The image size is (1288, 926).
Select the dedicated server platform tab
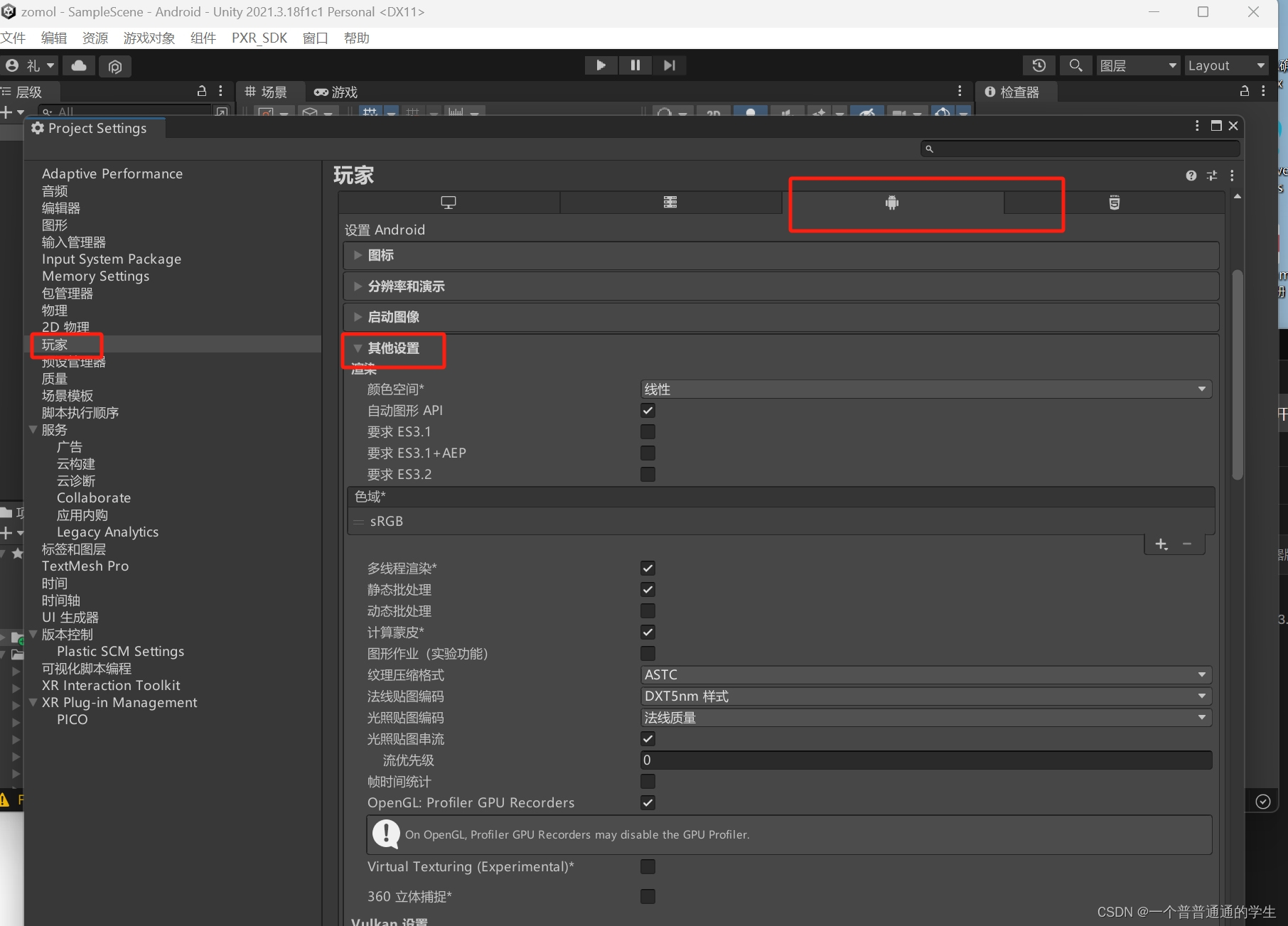[670, 203]
